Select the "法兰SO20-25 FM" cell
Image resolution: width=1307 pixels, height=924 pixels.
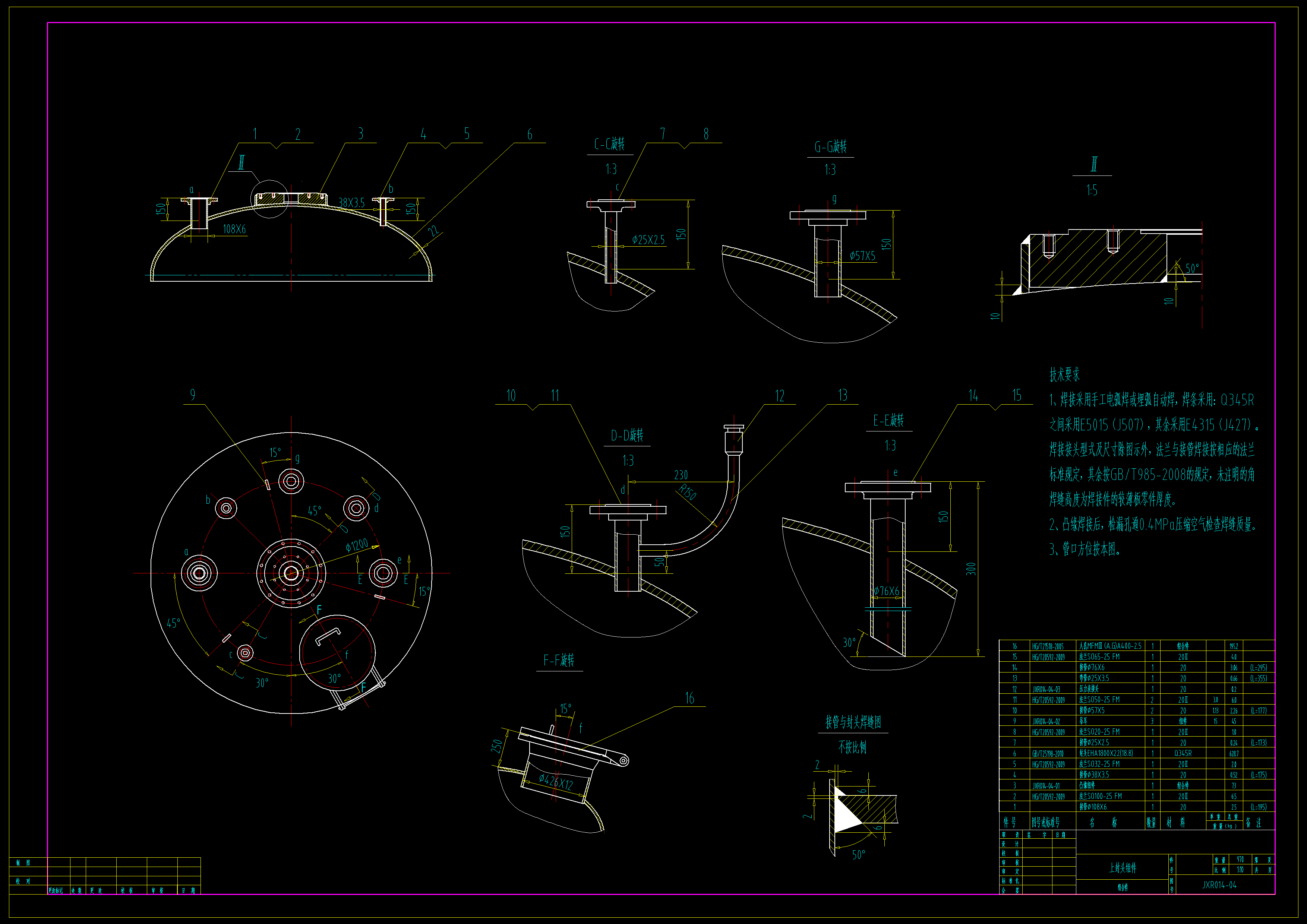(1099, 732)
